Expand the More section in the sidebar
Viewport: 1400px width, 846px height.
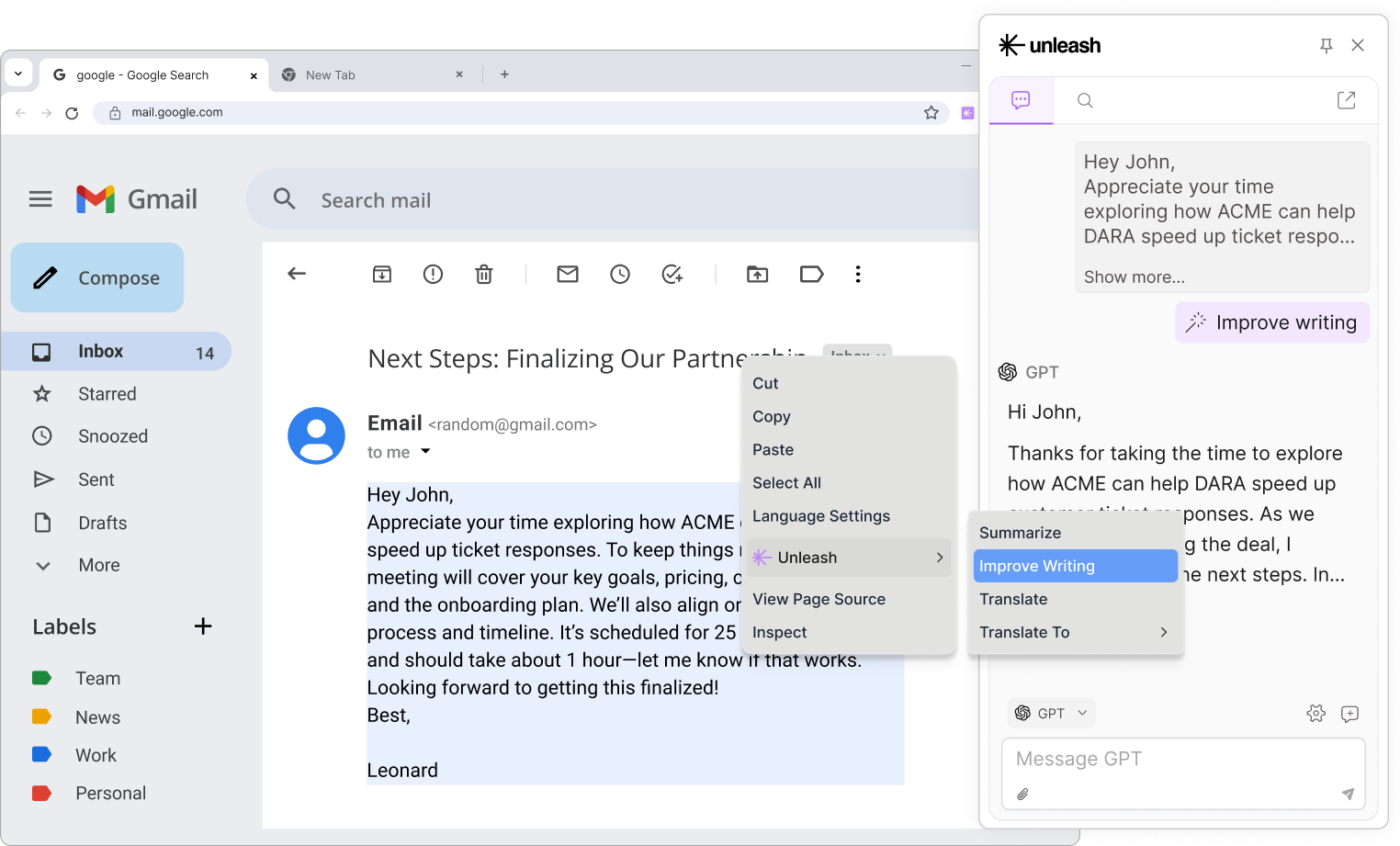pyautogui.click(x=98, y=565)
